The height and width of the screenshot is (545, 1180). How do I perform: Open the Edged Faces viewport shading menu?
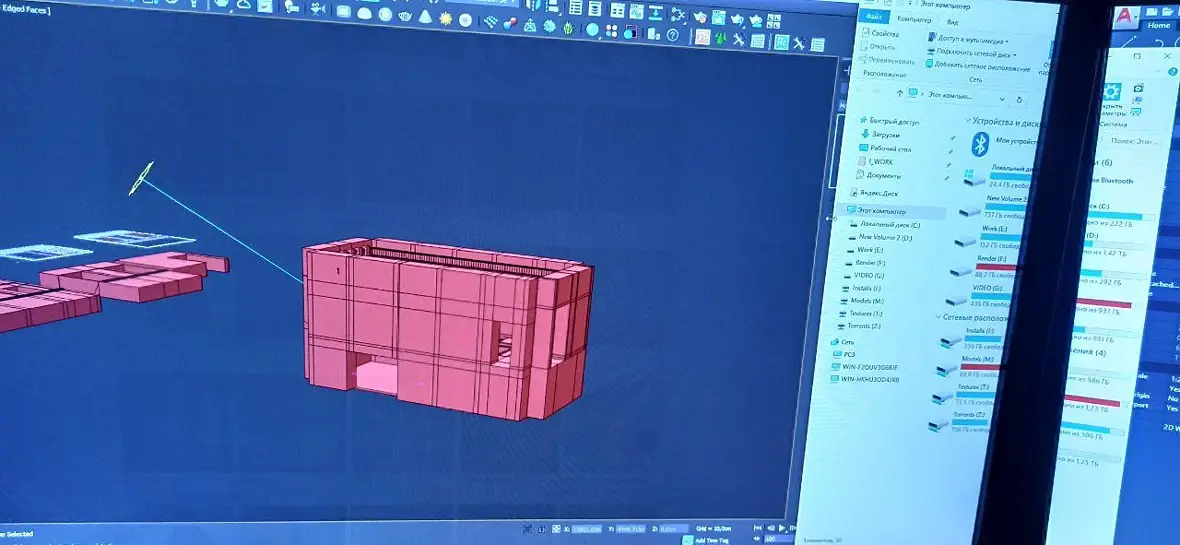click(26, 11)
